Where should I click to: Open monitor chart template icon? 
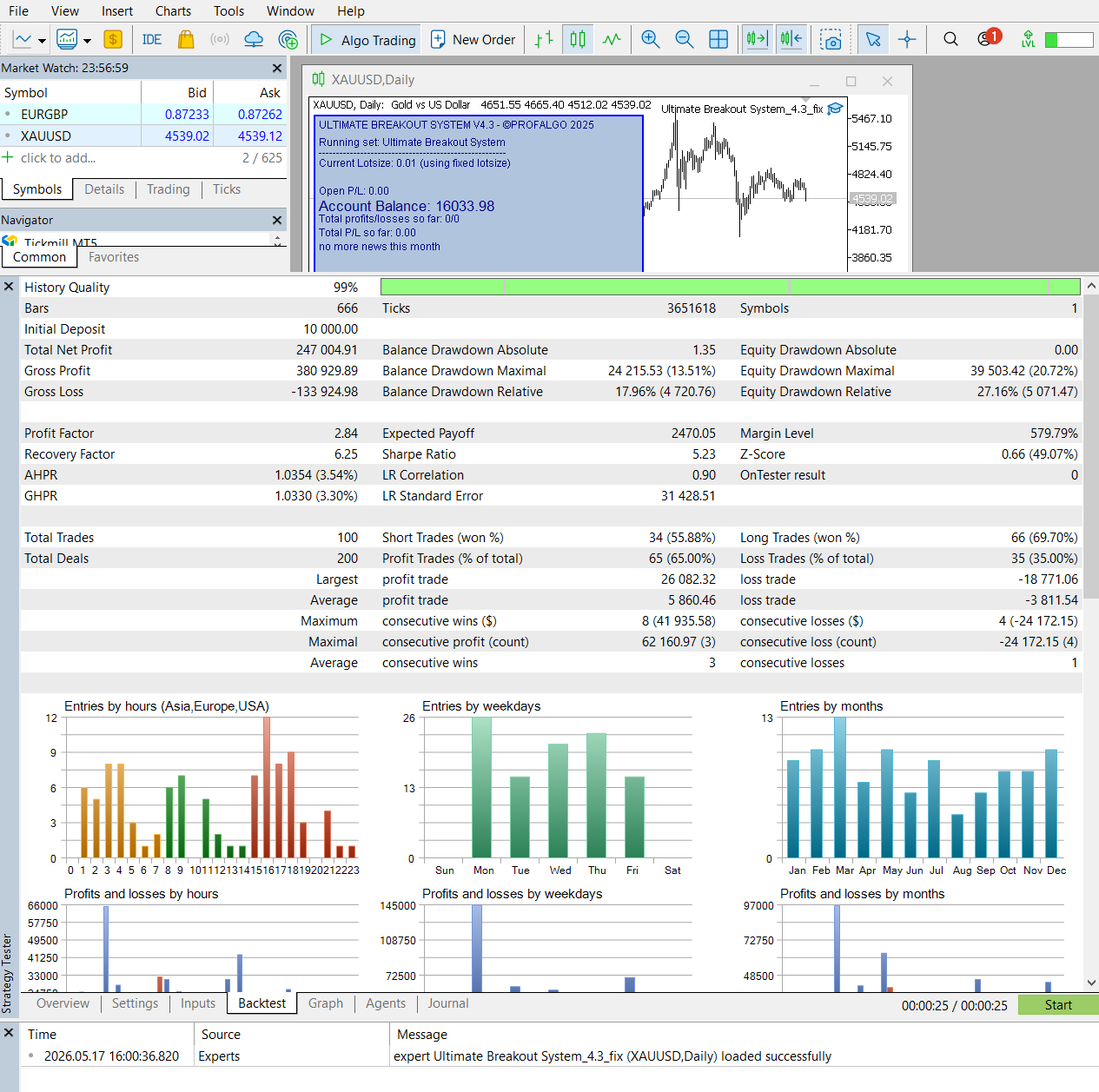tap(67, 39)
